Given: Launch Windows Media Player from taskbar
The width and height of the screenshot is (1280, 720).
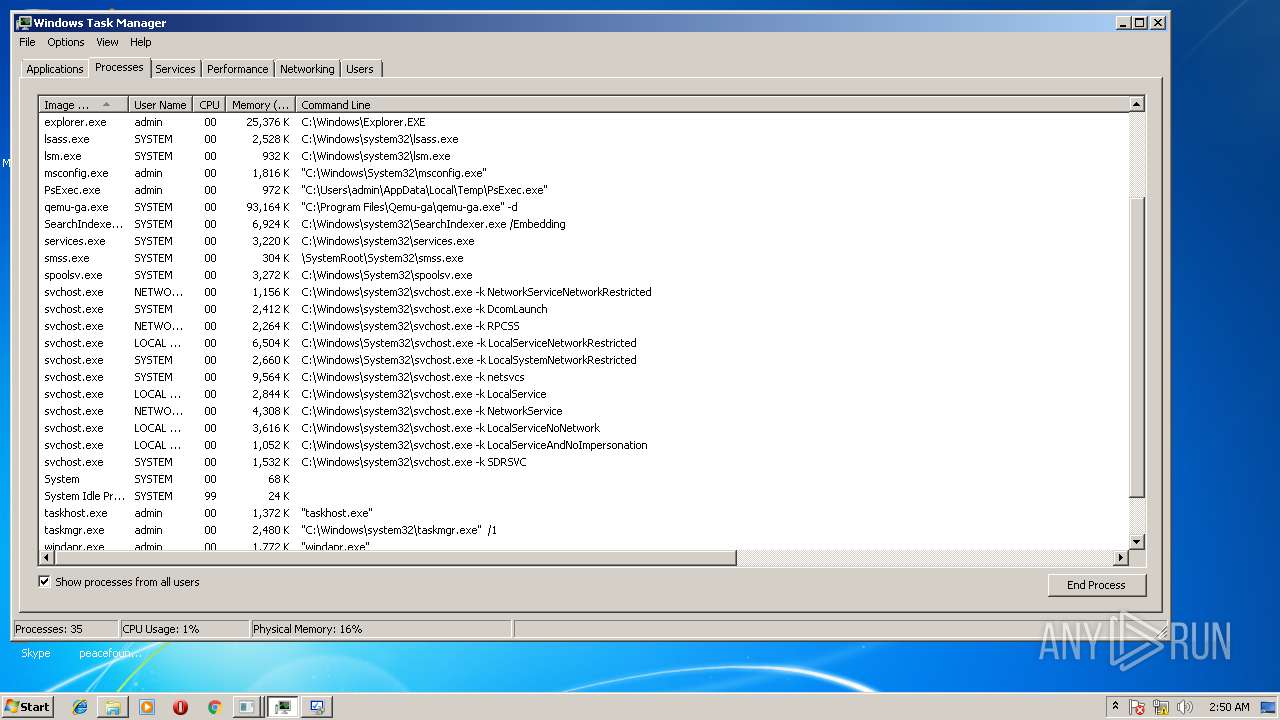Looking at the screenshot, I should pyautogui.click(x=147, y=707).
